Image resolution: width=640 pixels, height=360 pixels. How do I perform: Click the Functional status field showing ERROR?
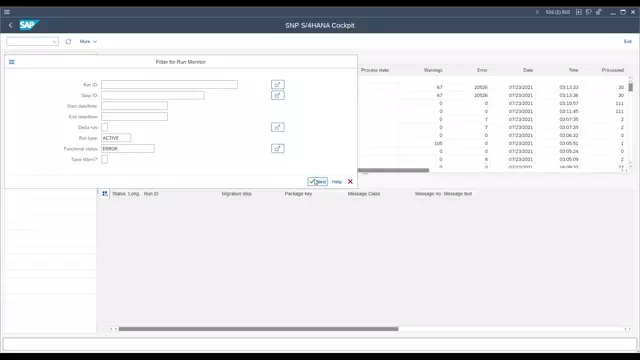pyautogui.click(x=128, y=149)
